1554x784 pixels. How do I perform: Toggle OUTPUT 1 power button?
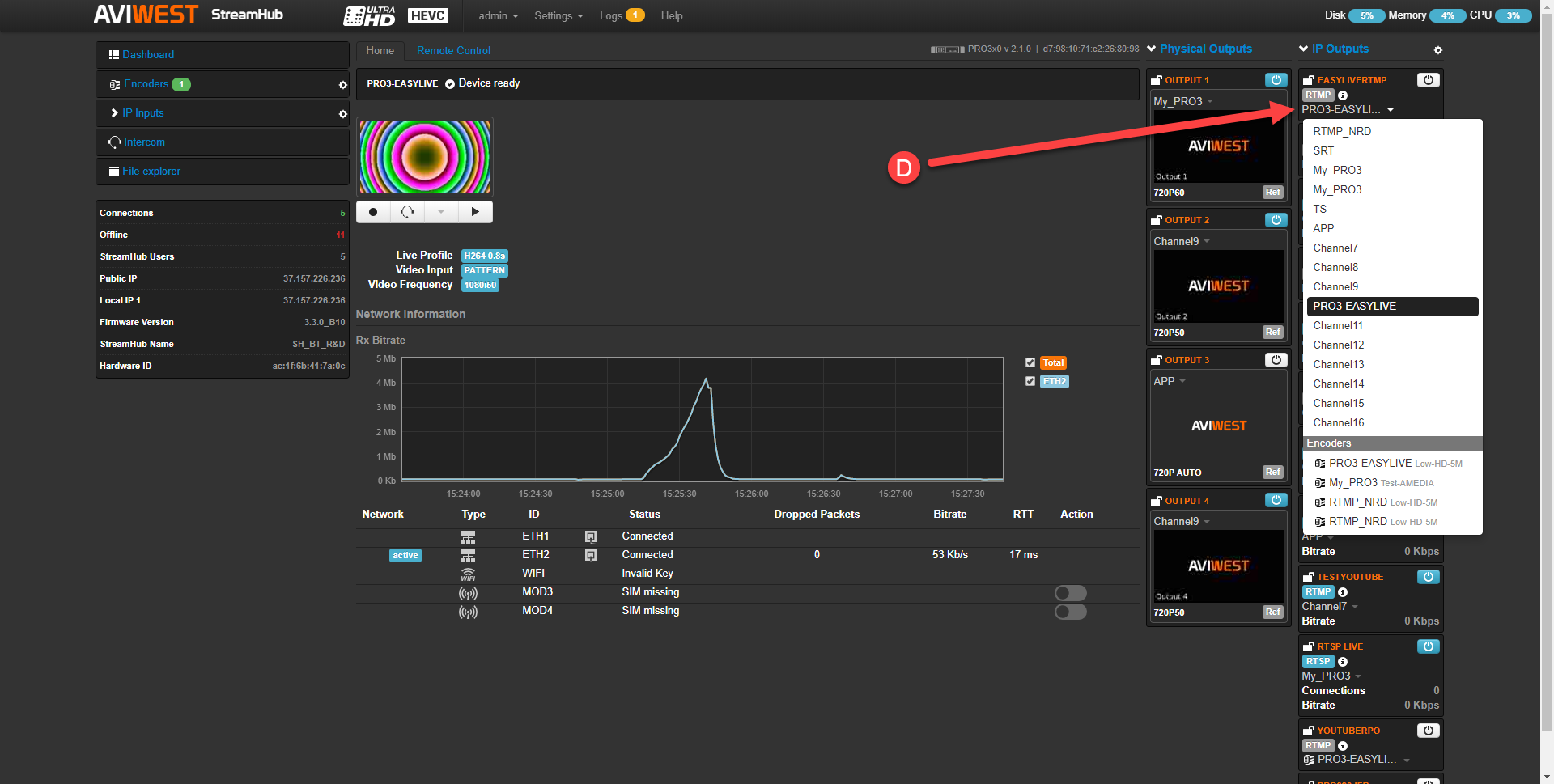coord(1276,80)
